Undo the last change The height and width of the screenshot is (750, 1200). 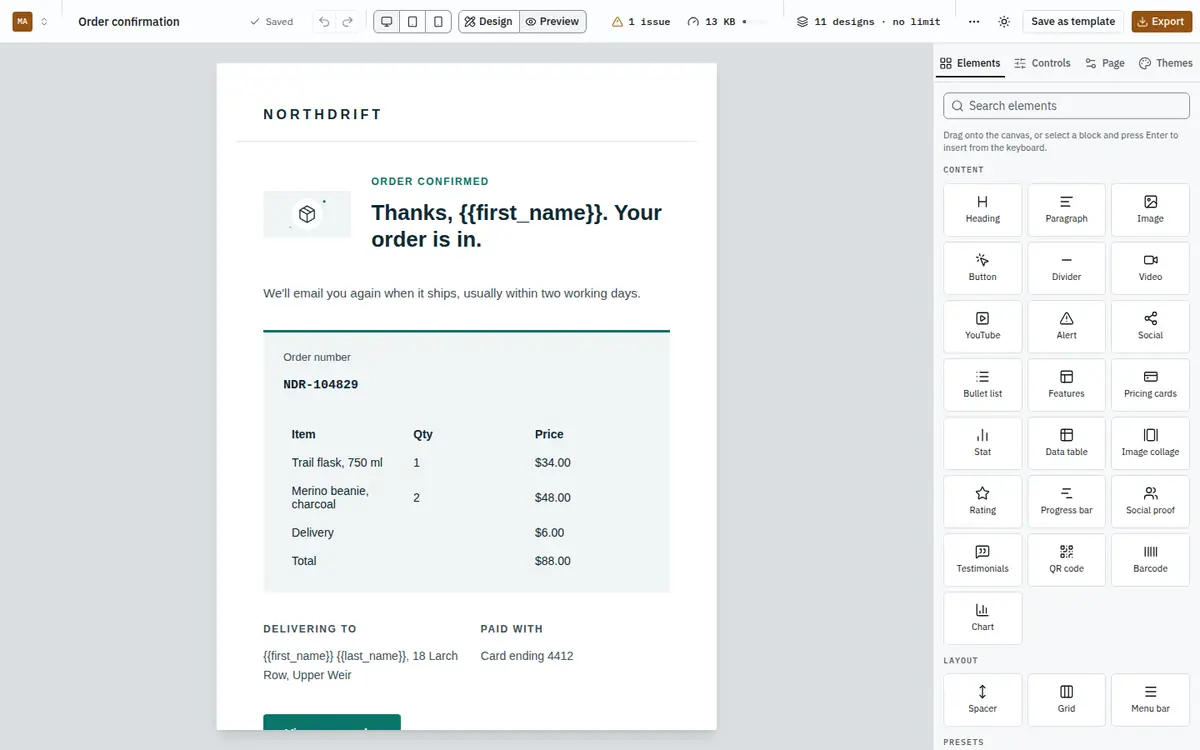coord(324,21)
